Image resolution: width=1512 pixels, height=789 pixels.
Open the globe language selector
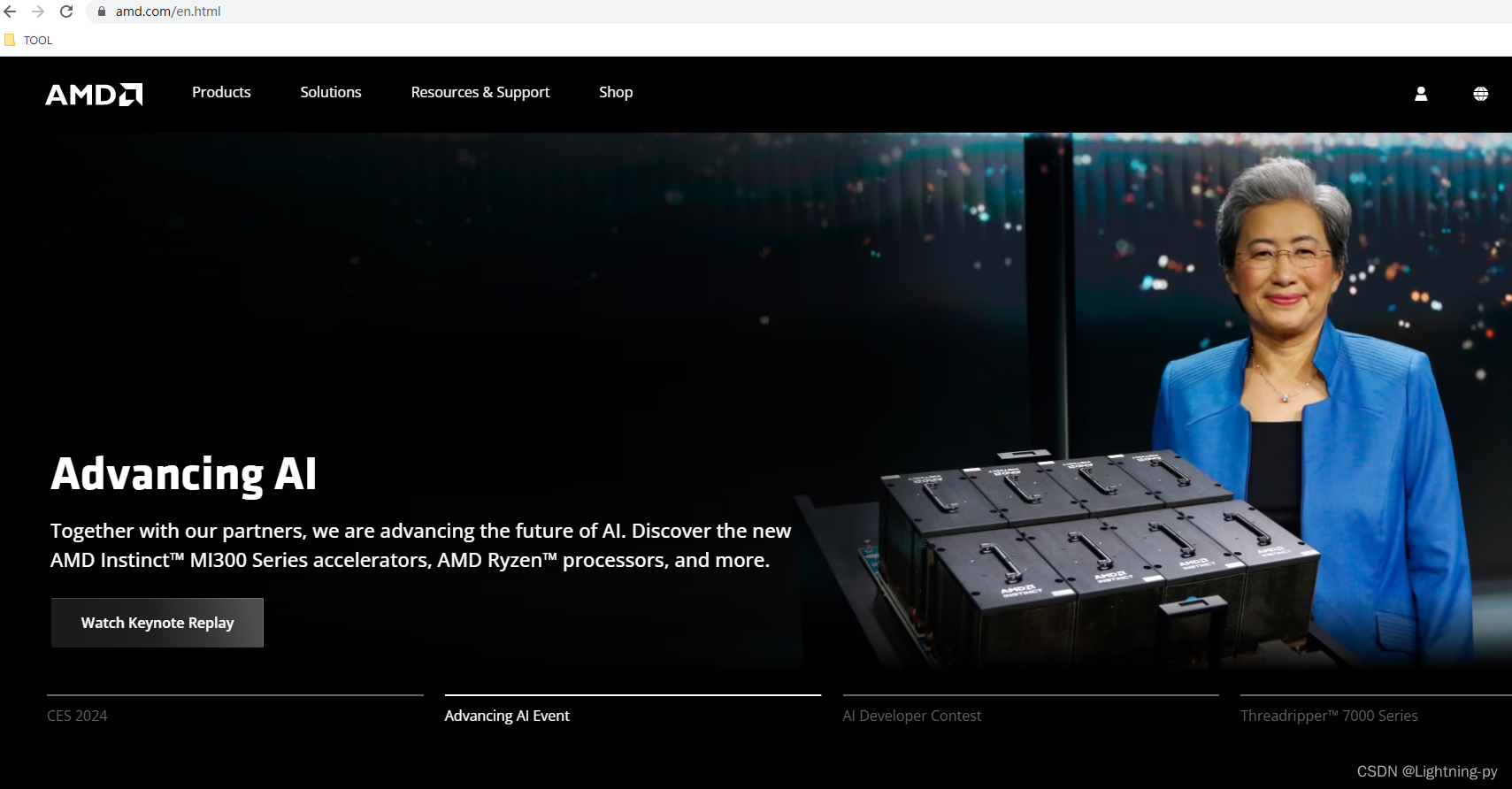pos(1480,94)
